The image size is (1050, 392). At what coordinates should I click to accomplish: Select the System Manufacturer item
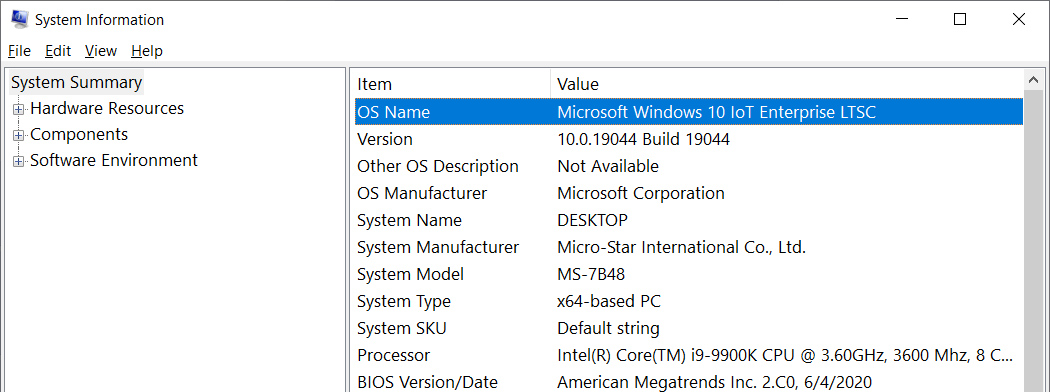coord(438,247)
